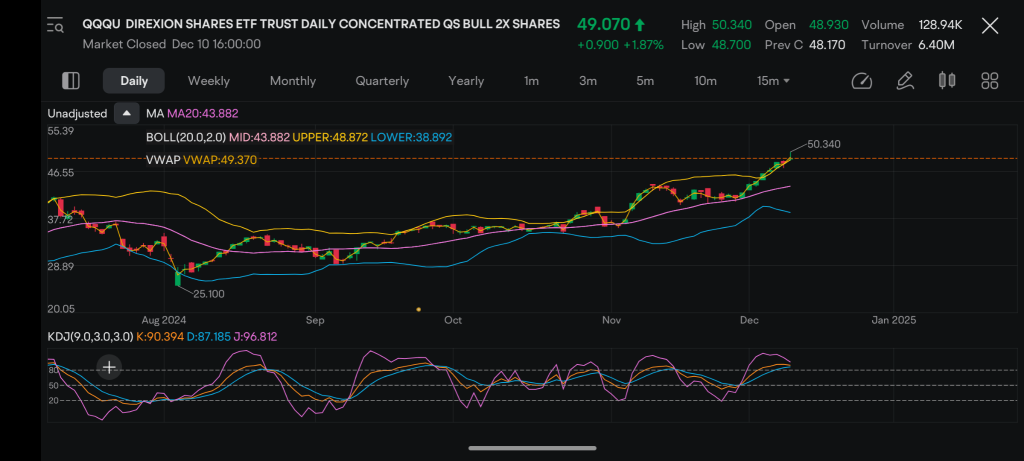Click the round plus button on KDJ panel
This screenshot has height=461, width=1024.
click(109, 367)
